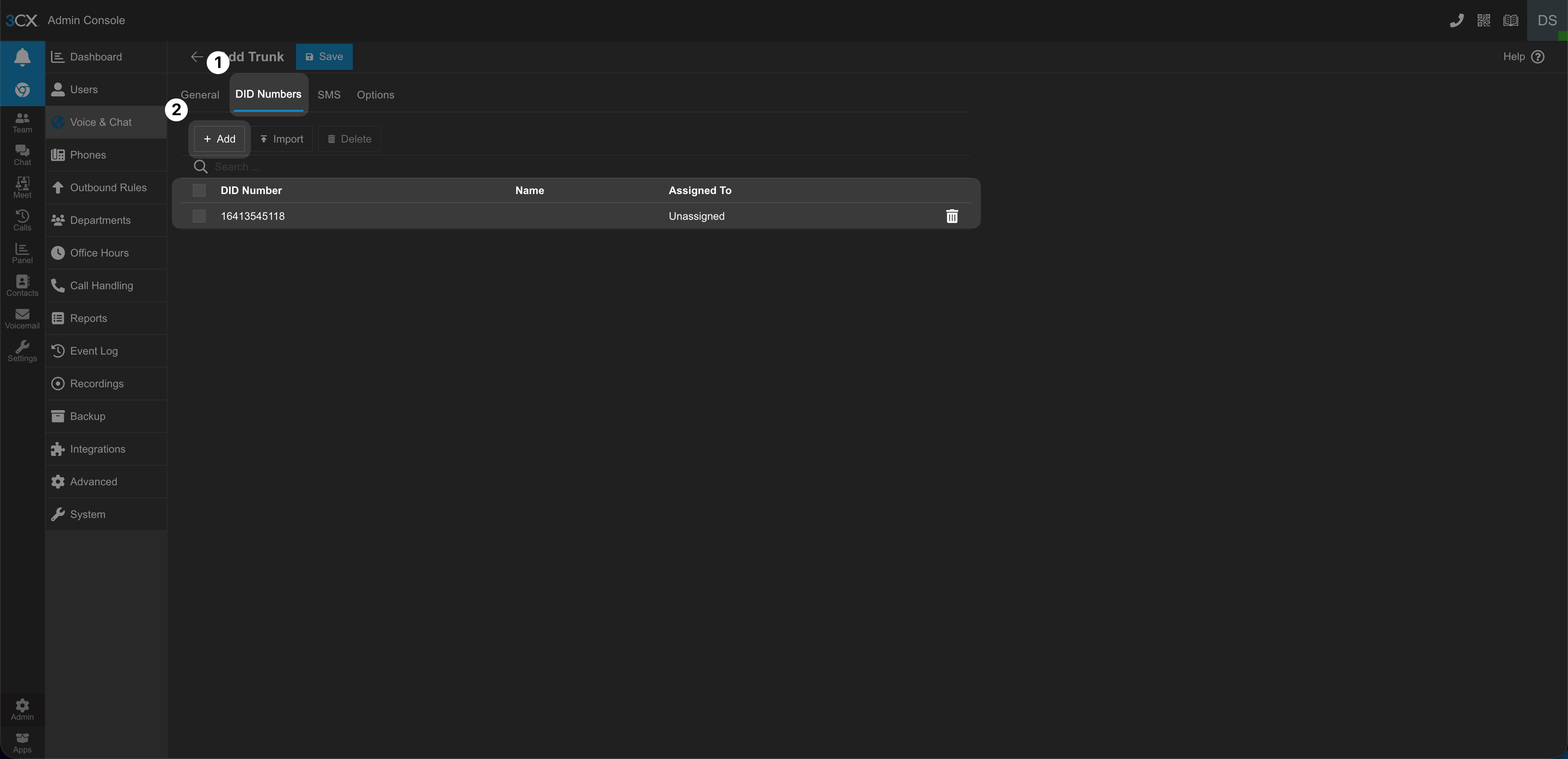
Task: Click the Save button
Action: point(324,57)
